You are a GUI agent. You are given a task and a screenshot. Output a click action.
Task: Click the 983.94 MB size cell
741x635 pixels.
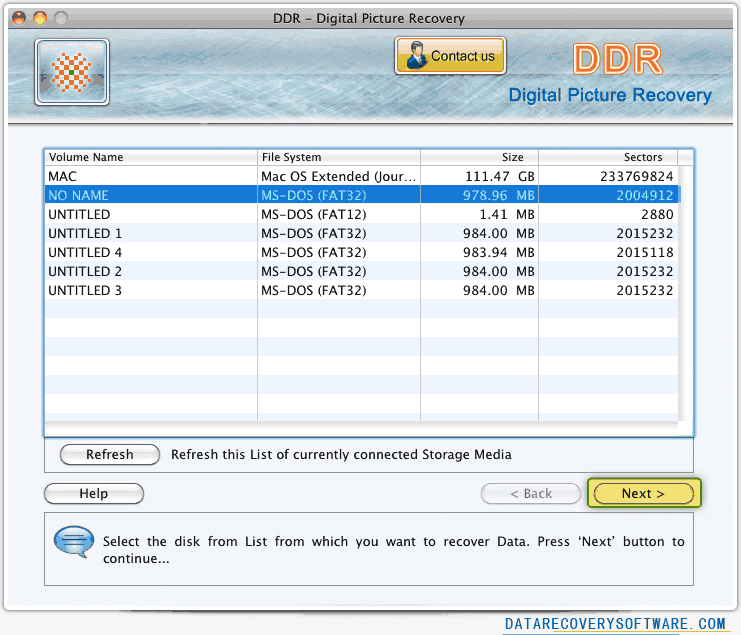tap(479, 252)
